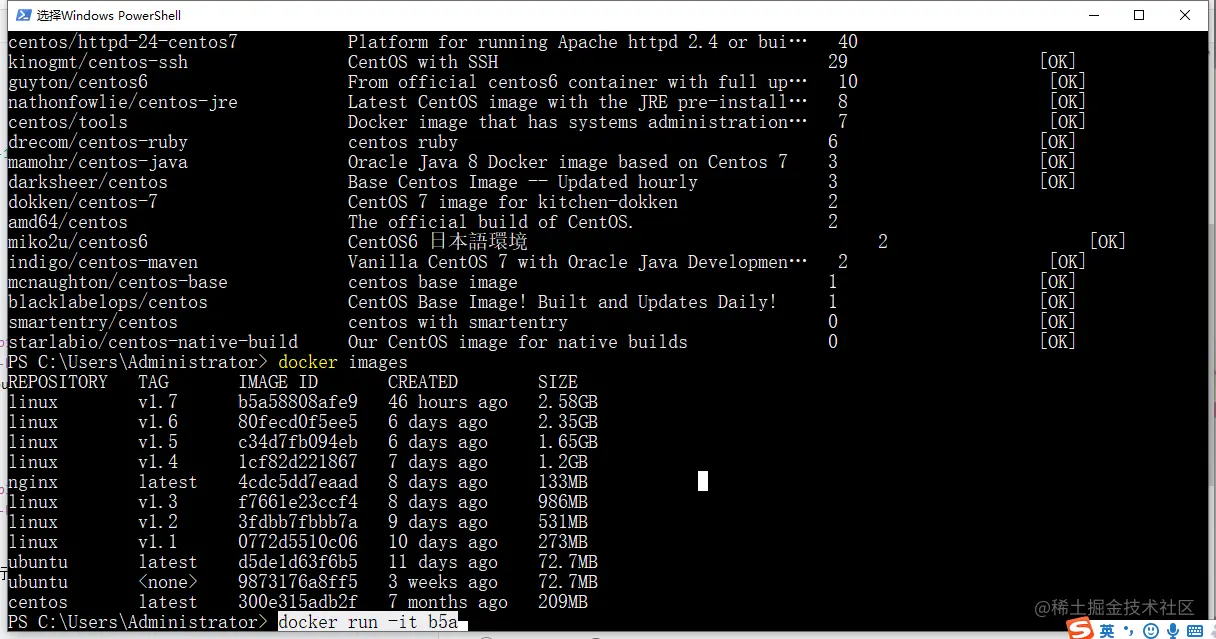Screen dimensions: 1216x639
Task: Click [OK] in the kinogmt/centos-ssh row
Action: (1058, 62)
